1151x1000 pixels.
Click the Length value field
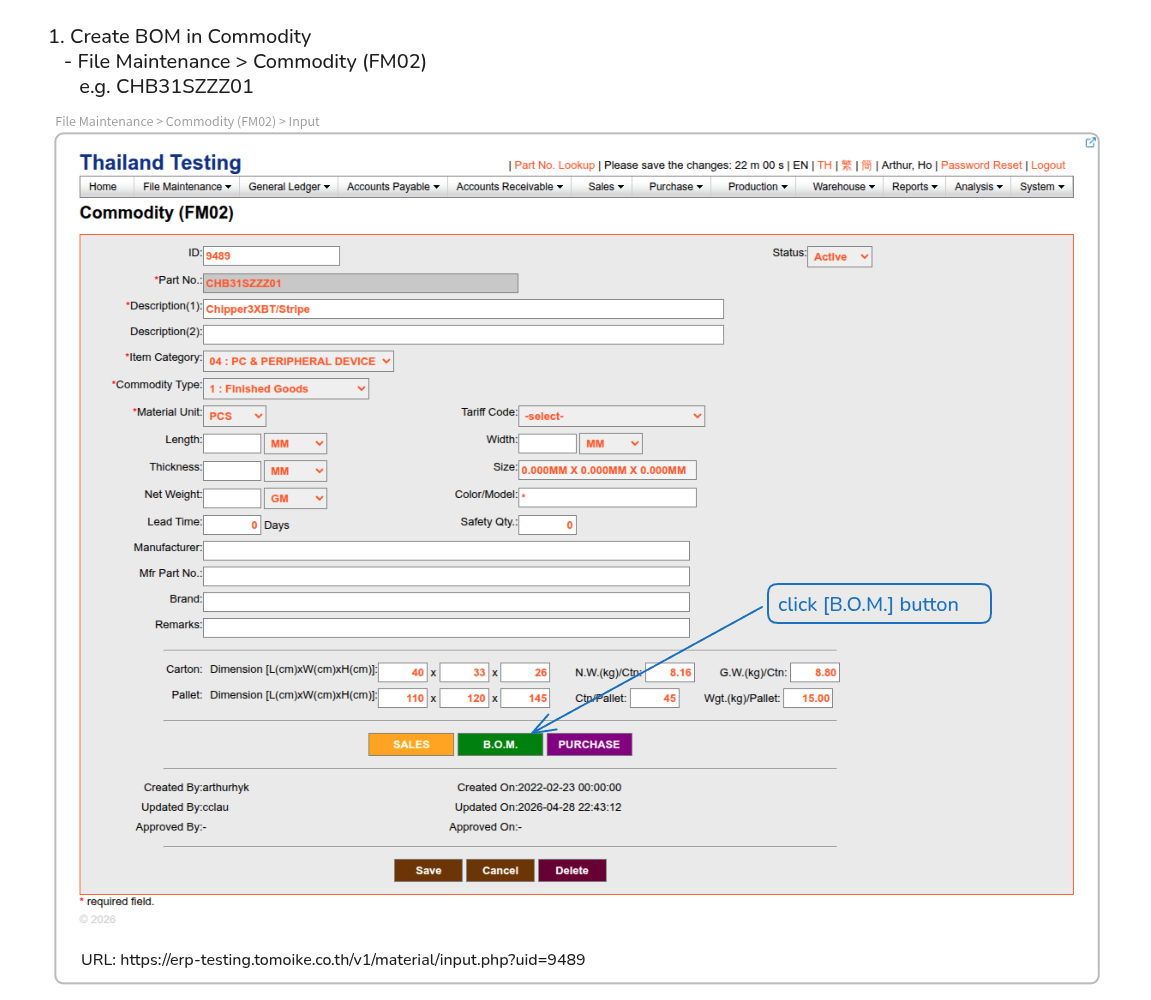coord(232,443)
